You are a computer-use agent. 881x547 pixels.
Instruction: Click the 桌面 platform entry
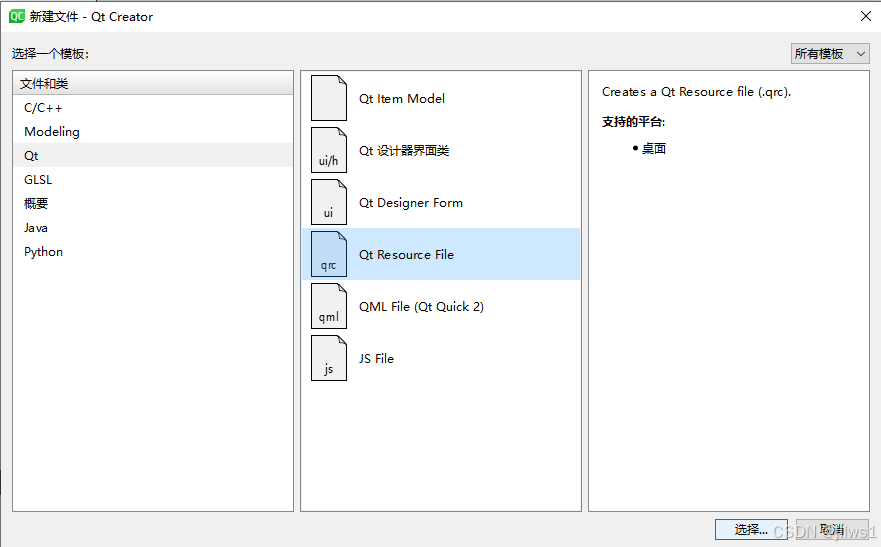(653, 149)
